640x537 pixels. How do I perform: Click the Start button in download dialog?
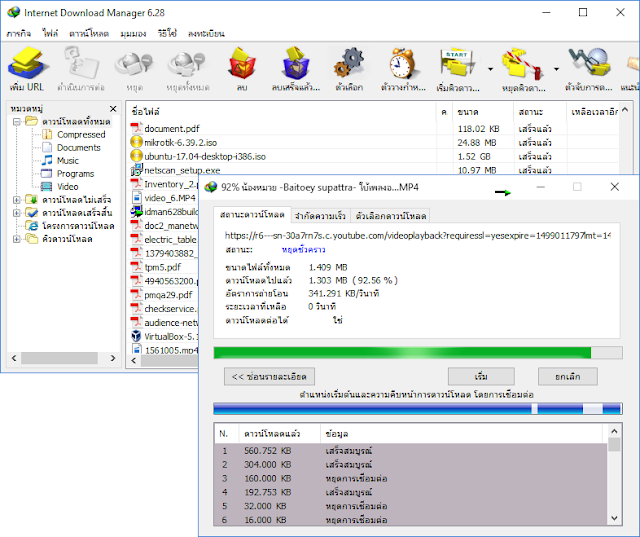(x=481, y=376)
